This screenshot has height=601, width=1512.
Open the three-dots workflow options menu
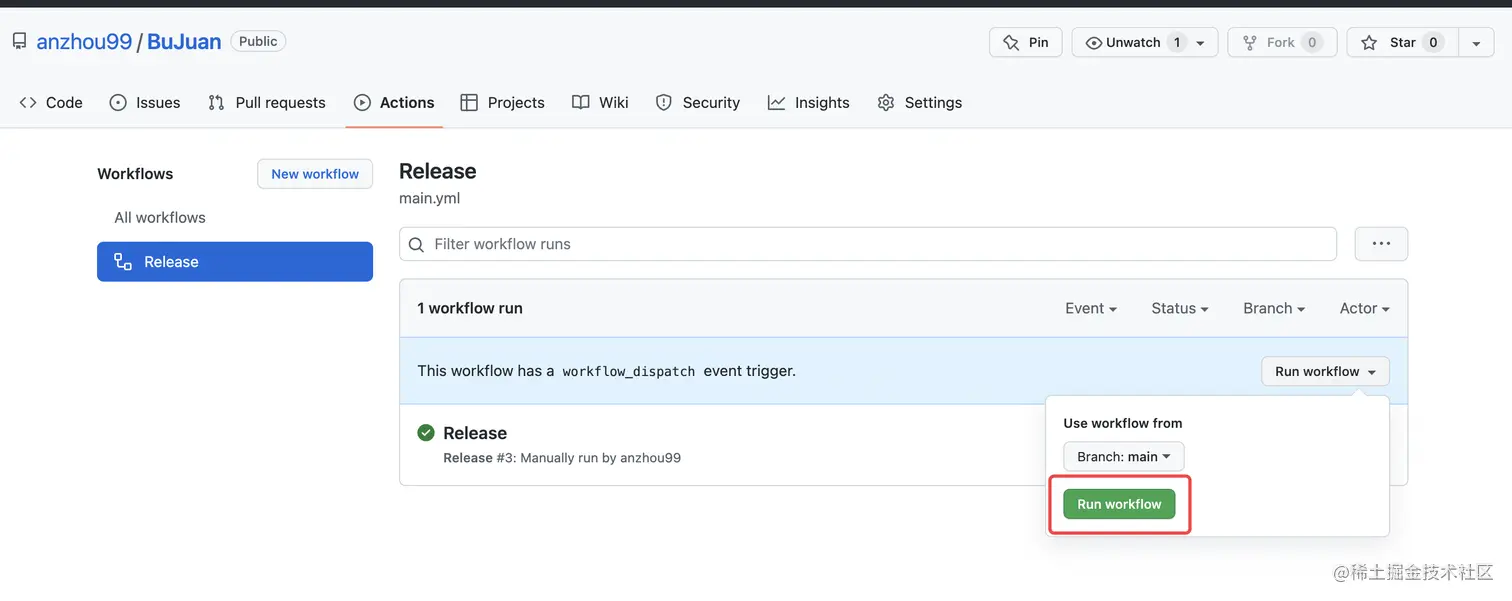click(1381, 244)
